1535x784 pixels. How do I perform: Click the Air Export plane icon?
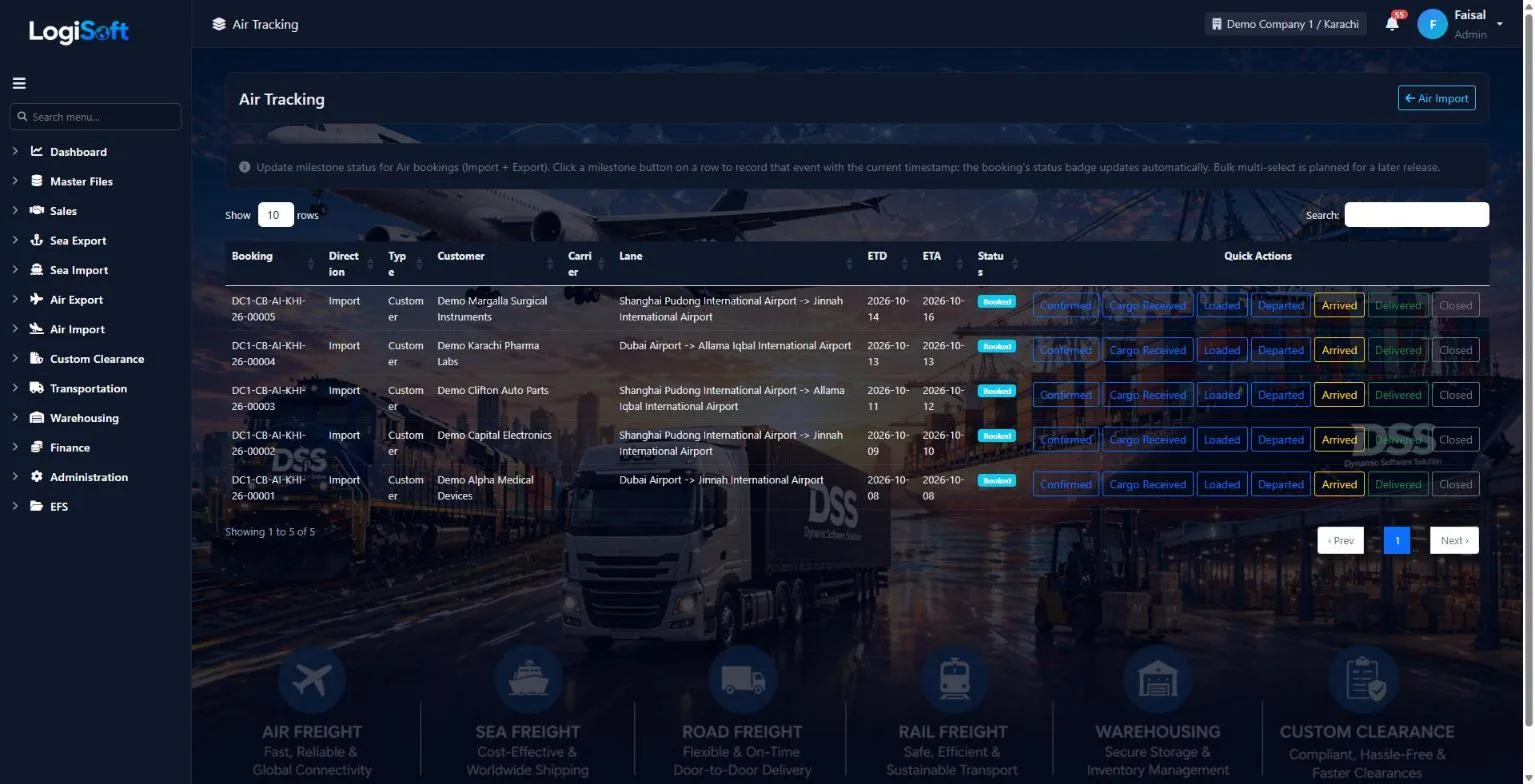(37, 299)
